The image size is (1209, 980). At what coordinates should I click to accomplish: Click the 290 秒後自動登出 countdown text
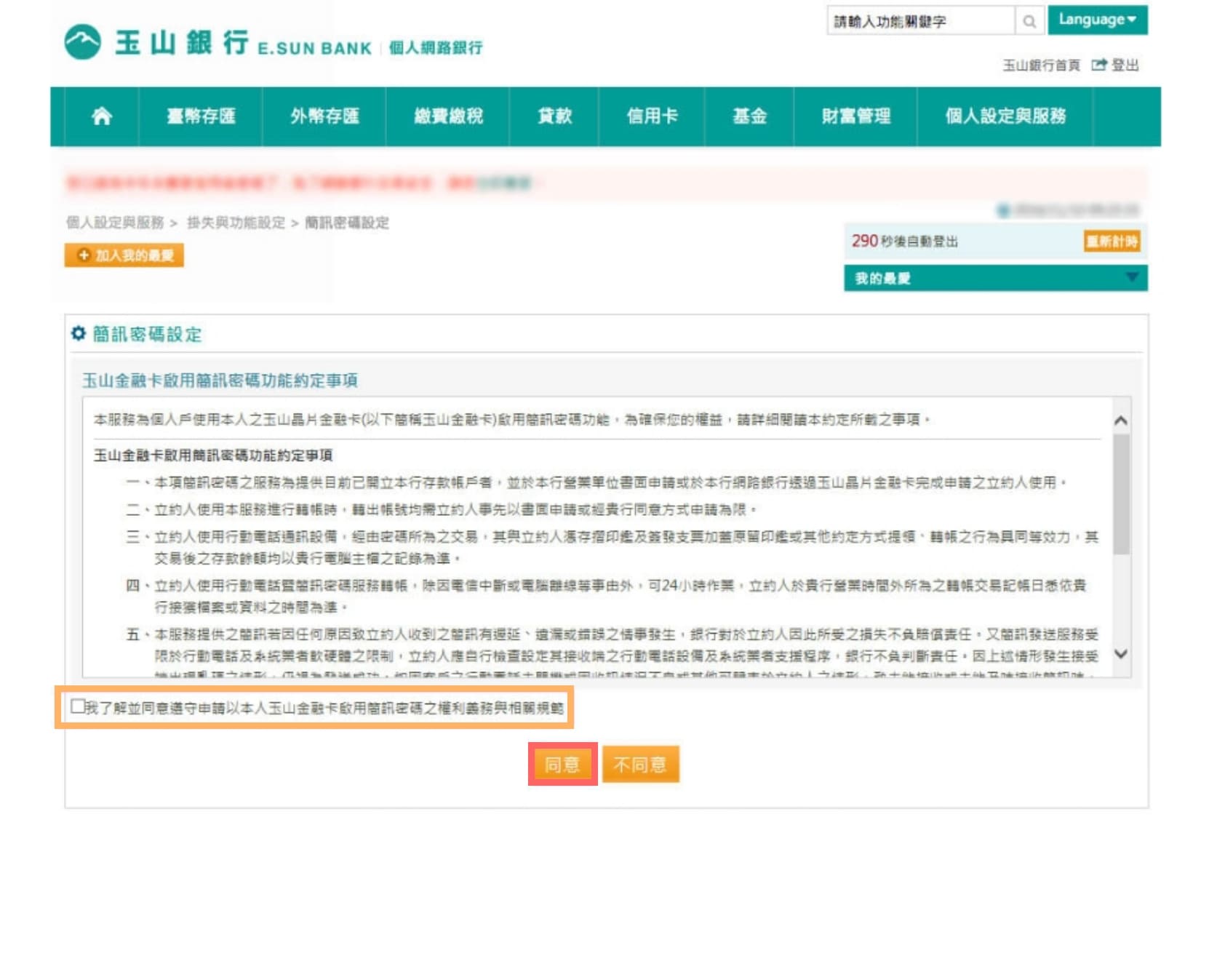pyautogui.click(x=905, y=242)
